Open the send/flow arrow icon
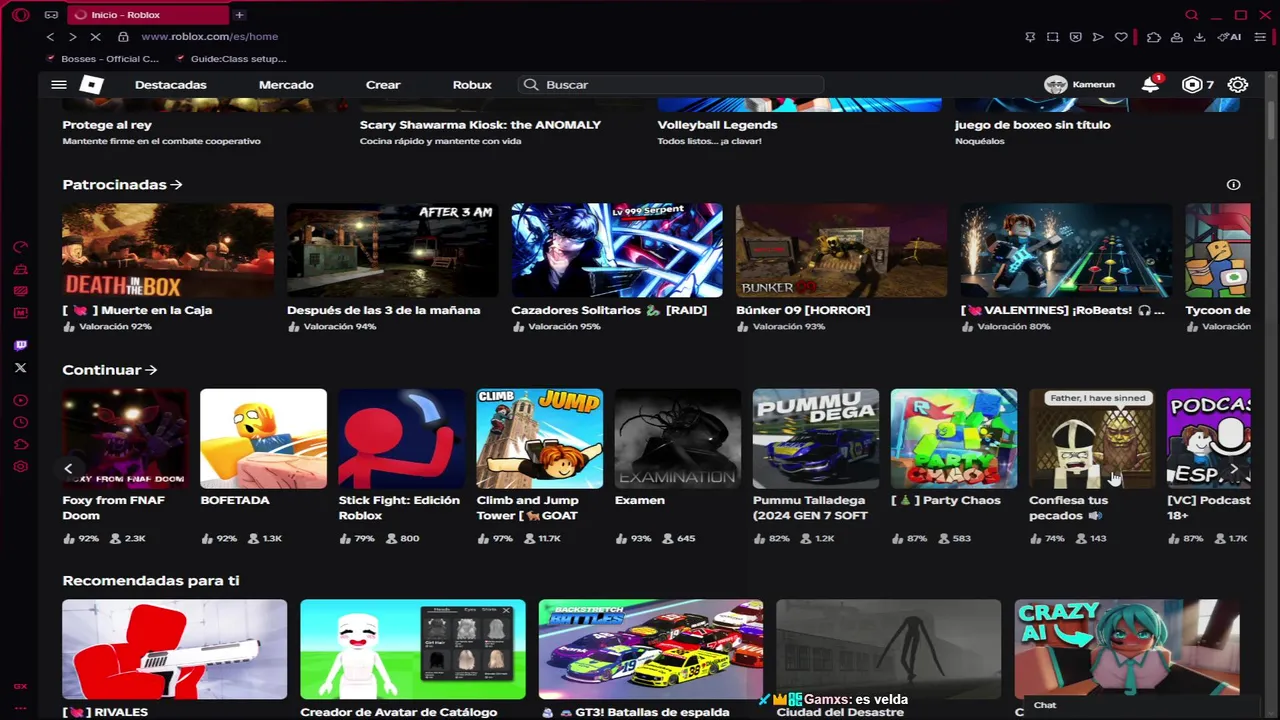This screenshot has width=1280, height=720. pyautogui.click(x=1098, y=37)
